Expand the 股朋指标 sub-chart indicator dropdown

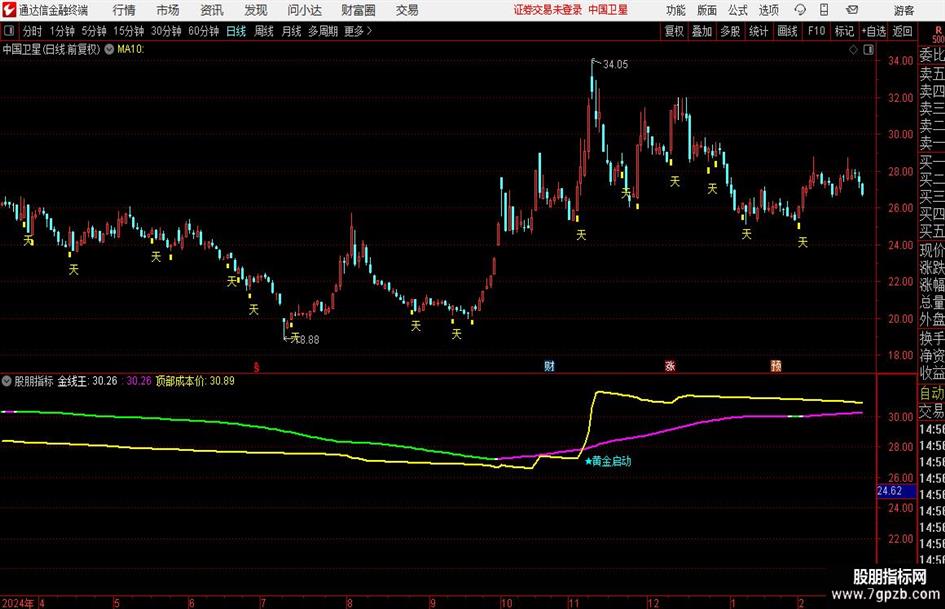pos(7,381)
